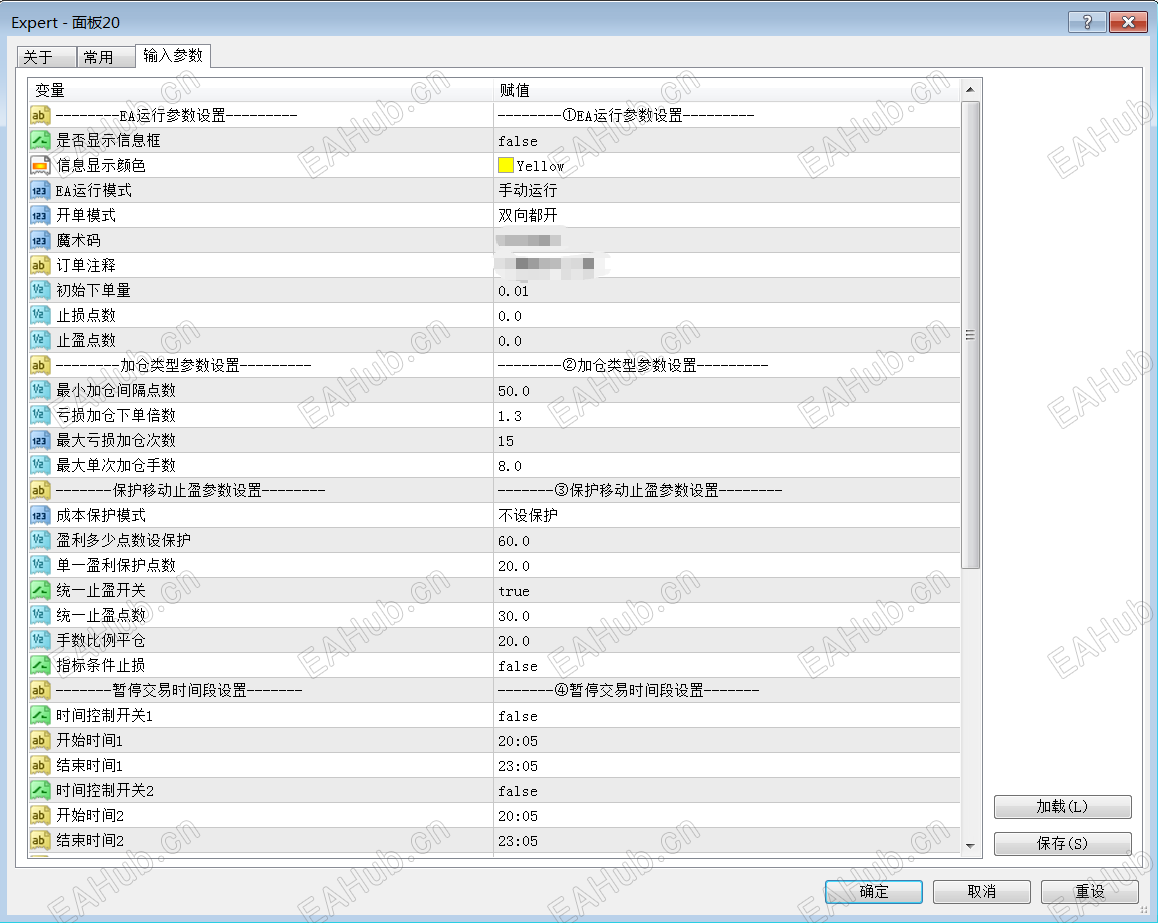
Task: Click the string icon beside 加仓类型参数设置 header
Action: [40, 366]
